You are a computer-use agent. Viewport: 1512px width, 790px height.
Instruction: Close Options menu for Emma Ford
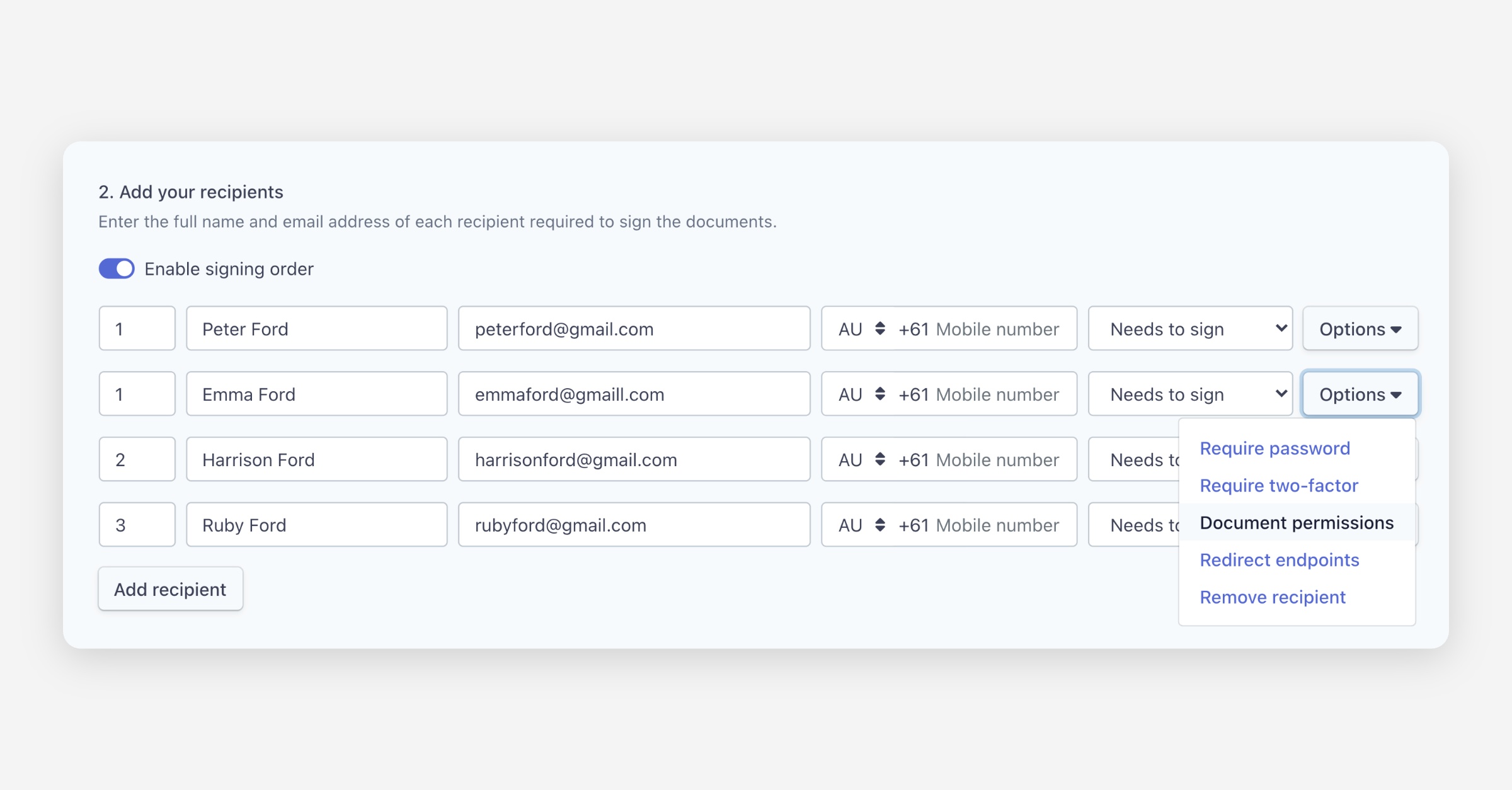(x=1360, y=394)
